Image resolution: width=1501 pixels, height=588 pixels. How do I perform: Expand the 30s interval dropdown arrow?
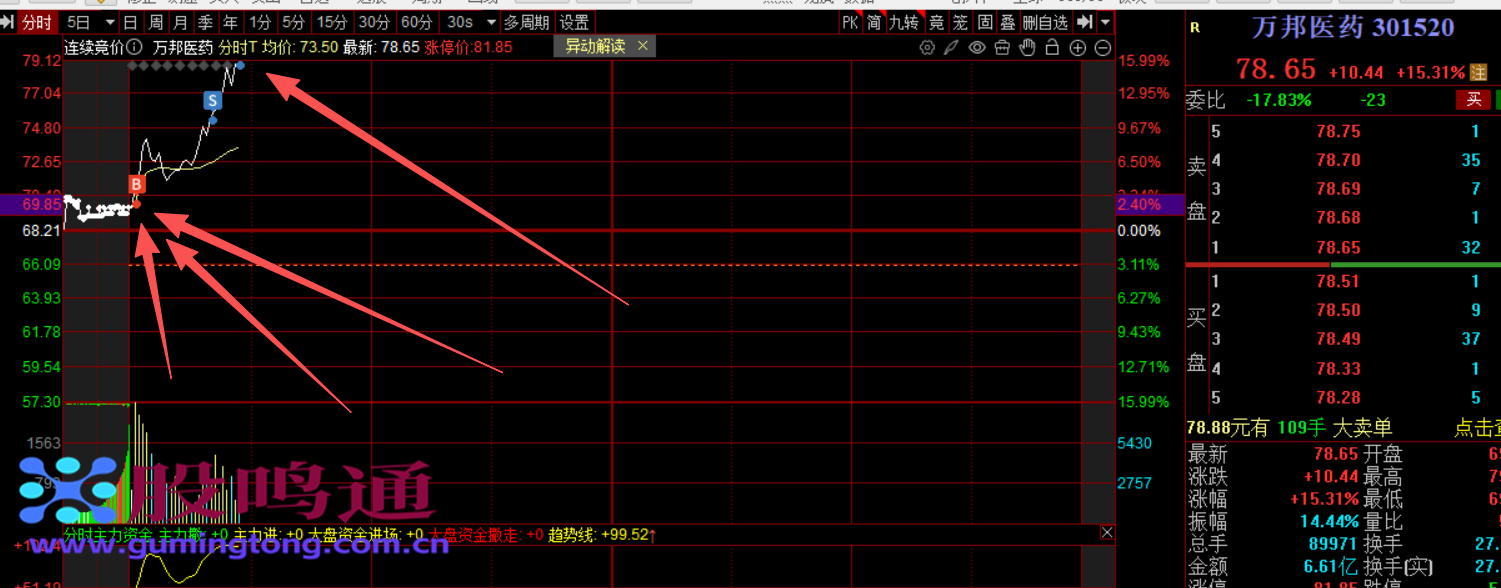point(490,22)
